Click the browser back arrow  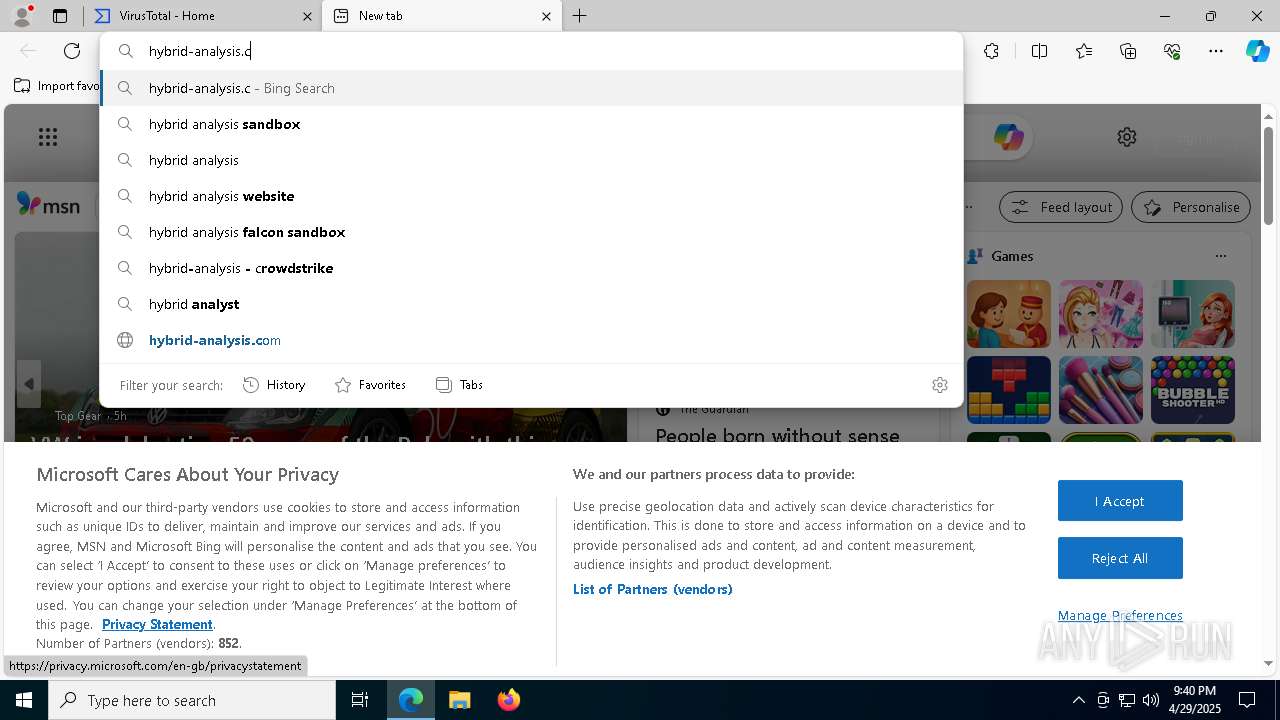point(28,51)
